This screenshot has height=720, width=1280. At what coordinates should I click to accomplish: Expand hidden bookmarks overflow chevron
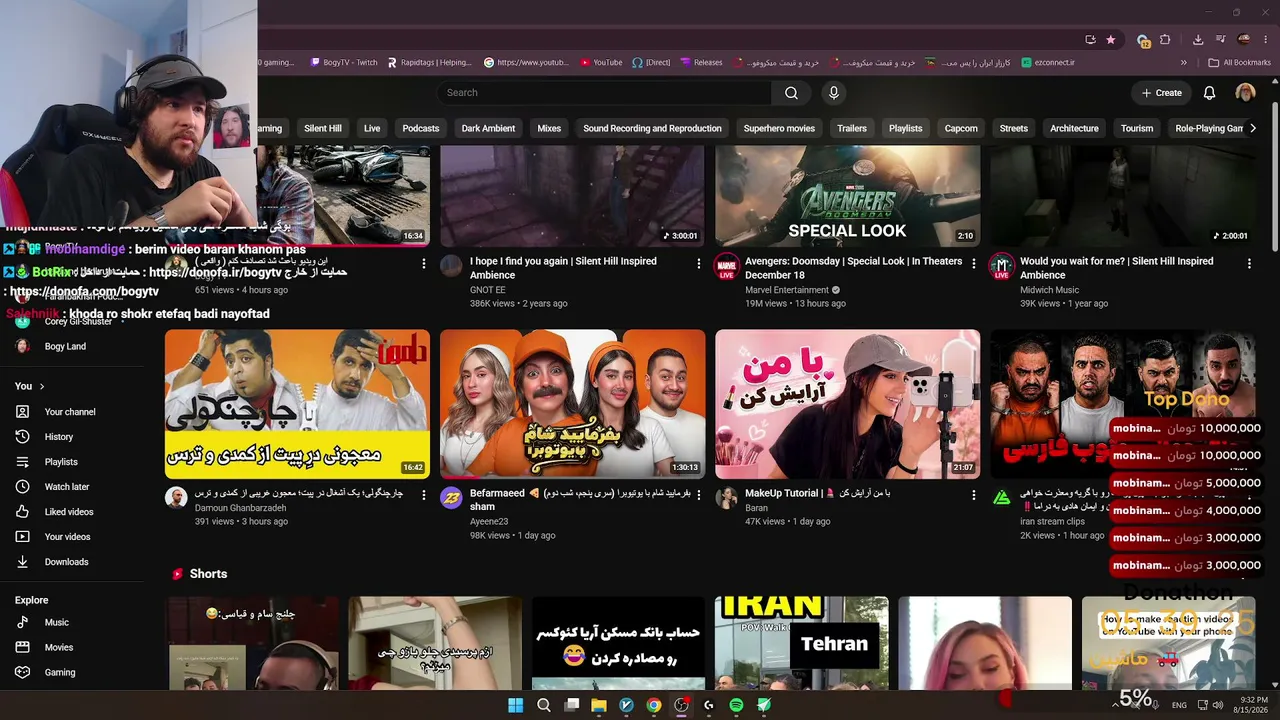click(x=1184, y=62)
